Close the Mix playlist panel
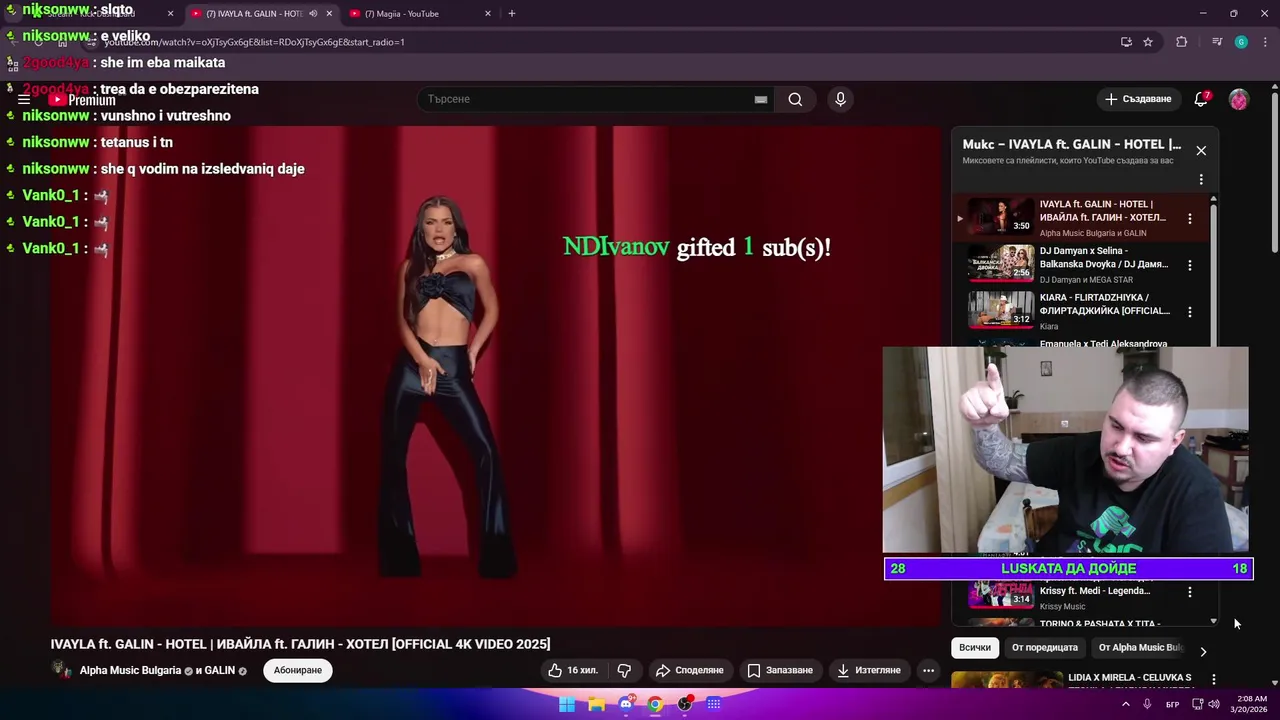 (1201, 150)
